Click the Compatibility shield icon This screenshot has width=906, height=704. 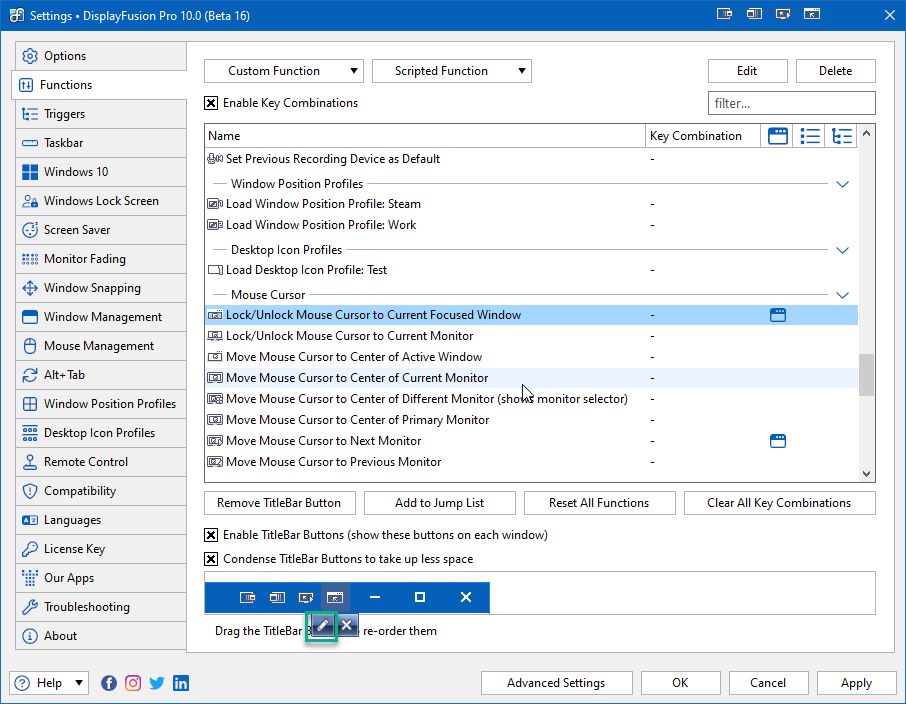coord(29,491)
